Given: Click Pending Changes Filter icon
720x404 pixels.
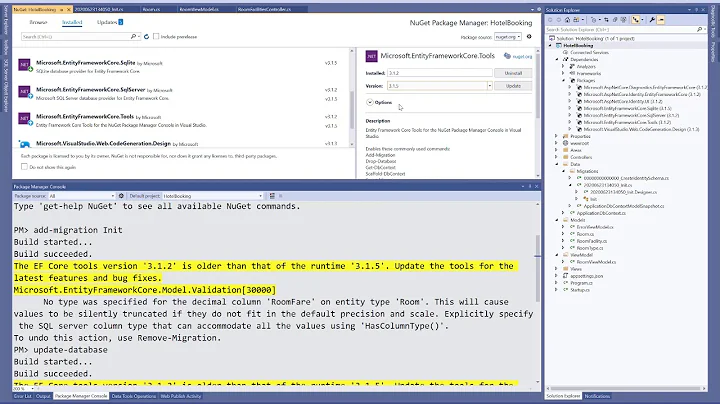Looking at the screenshot, I should point(594,20).
